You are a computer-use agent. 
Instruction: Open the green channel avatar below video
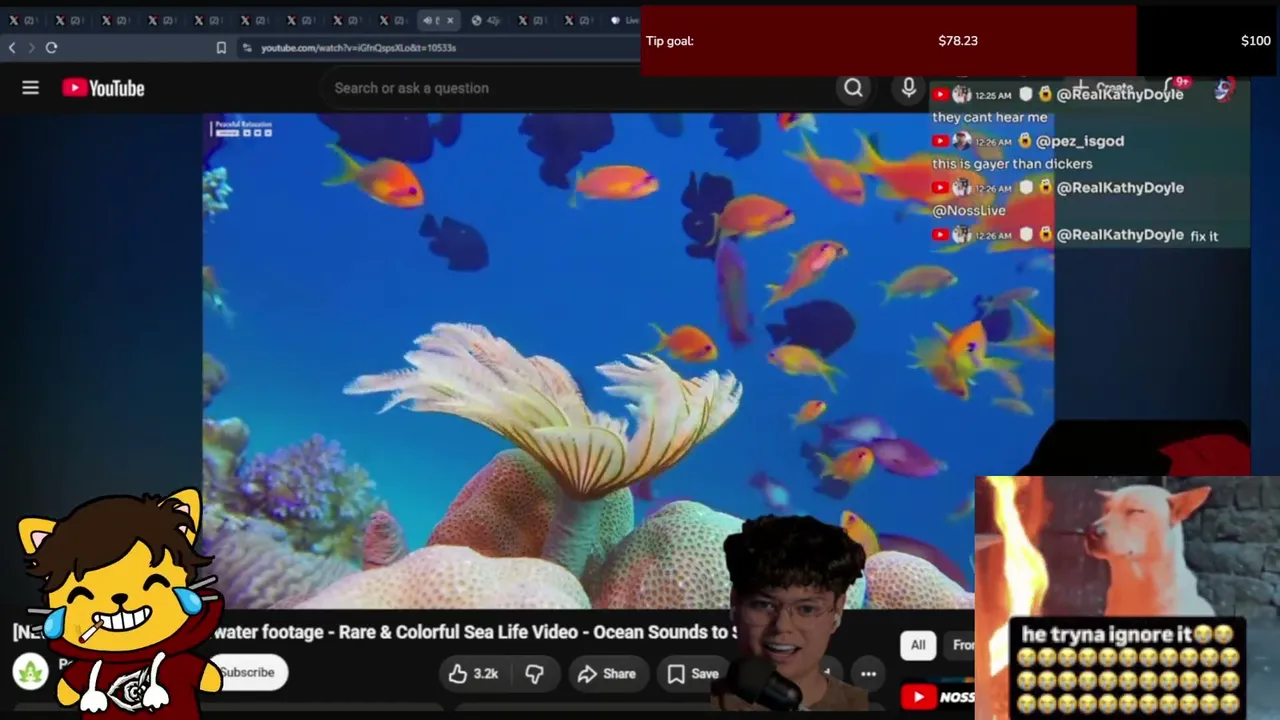click(x=30, y=671)
